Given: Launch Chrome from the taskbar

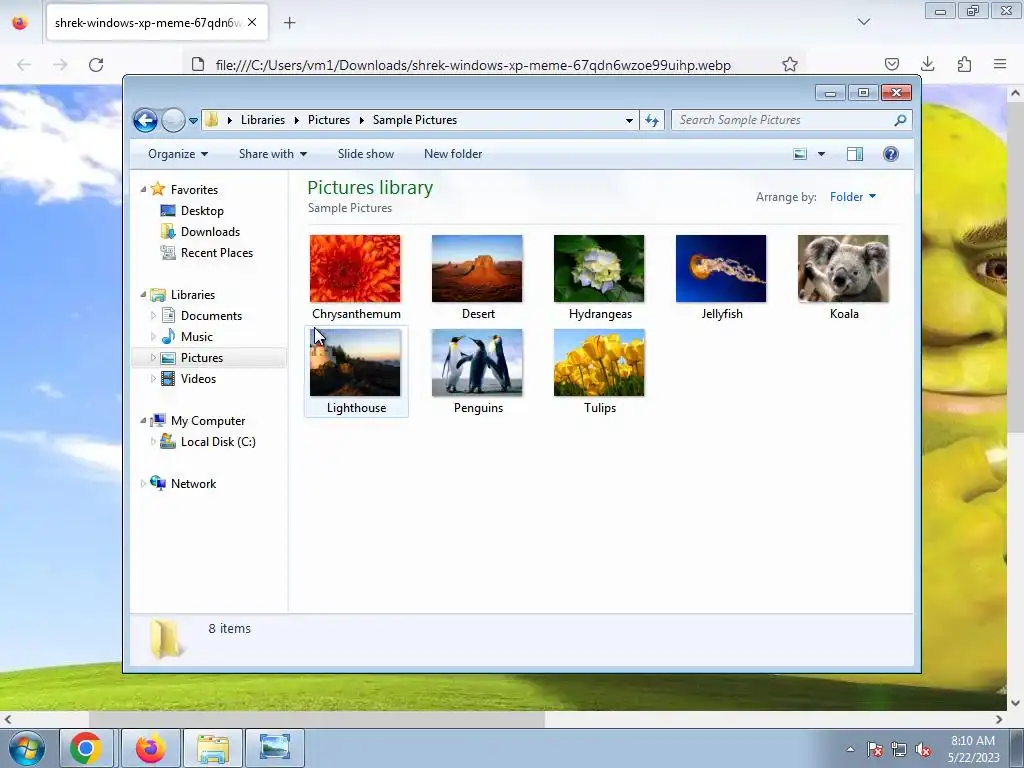Looking at the screenshot, I should 86,748.
